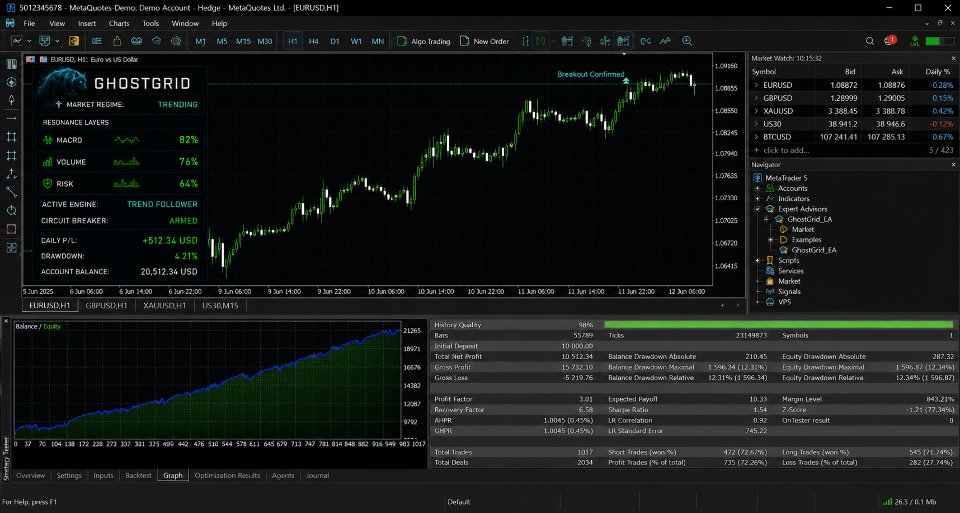The height and width of the screenshot is (513, 960).
Task: Switch to XAUUSD,H1 chart tab
Action: tap(164, 305)
